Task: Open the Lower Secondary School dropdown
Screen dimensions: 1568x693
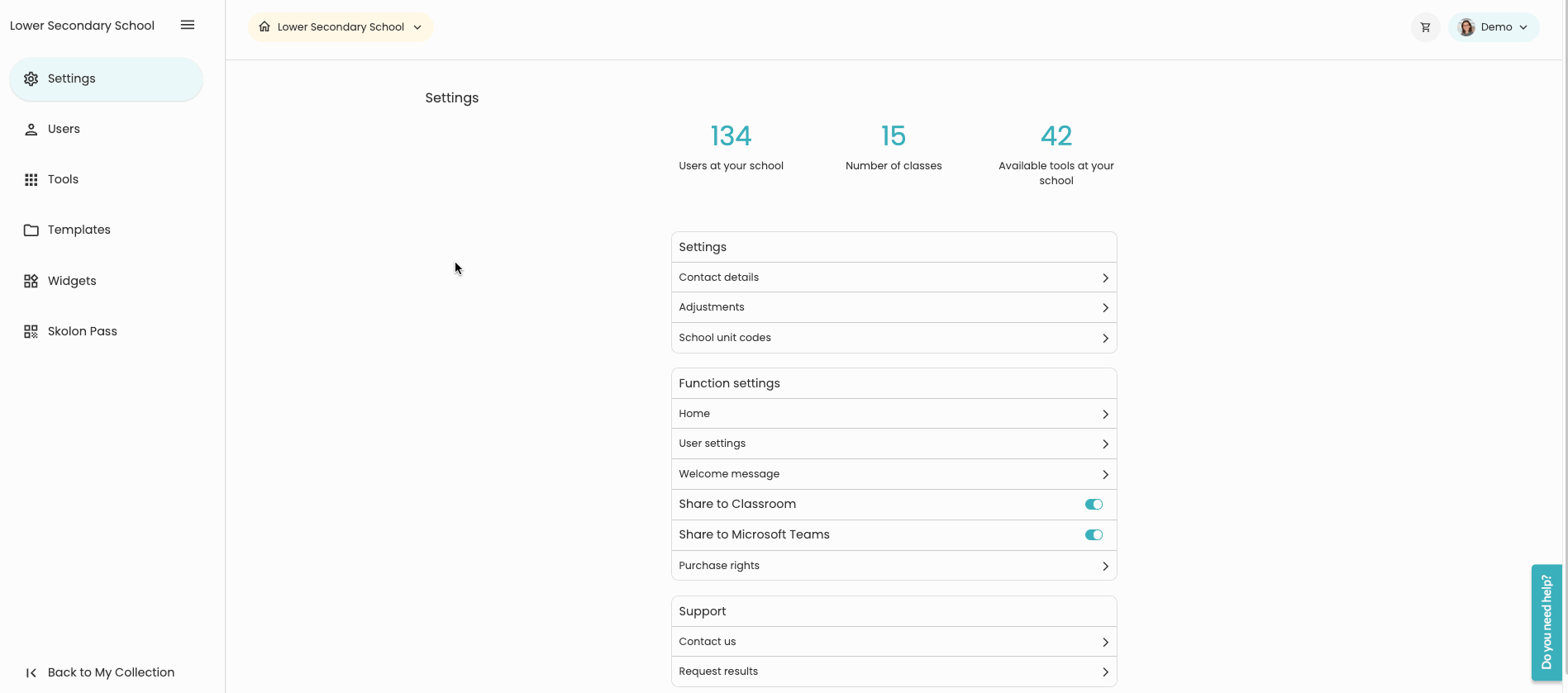Action: pos(341,27)
